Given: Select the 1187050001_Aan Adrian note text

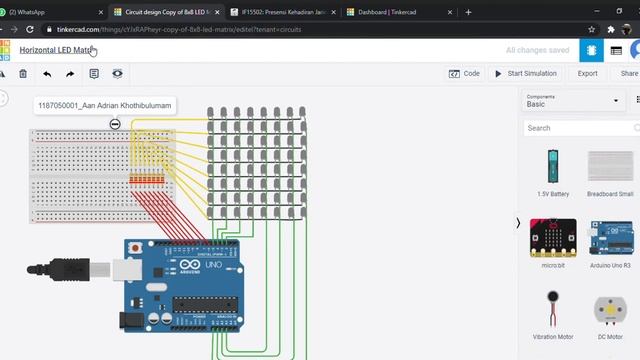Looking at the screenshot, I should (105, 106).
